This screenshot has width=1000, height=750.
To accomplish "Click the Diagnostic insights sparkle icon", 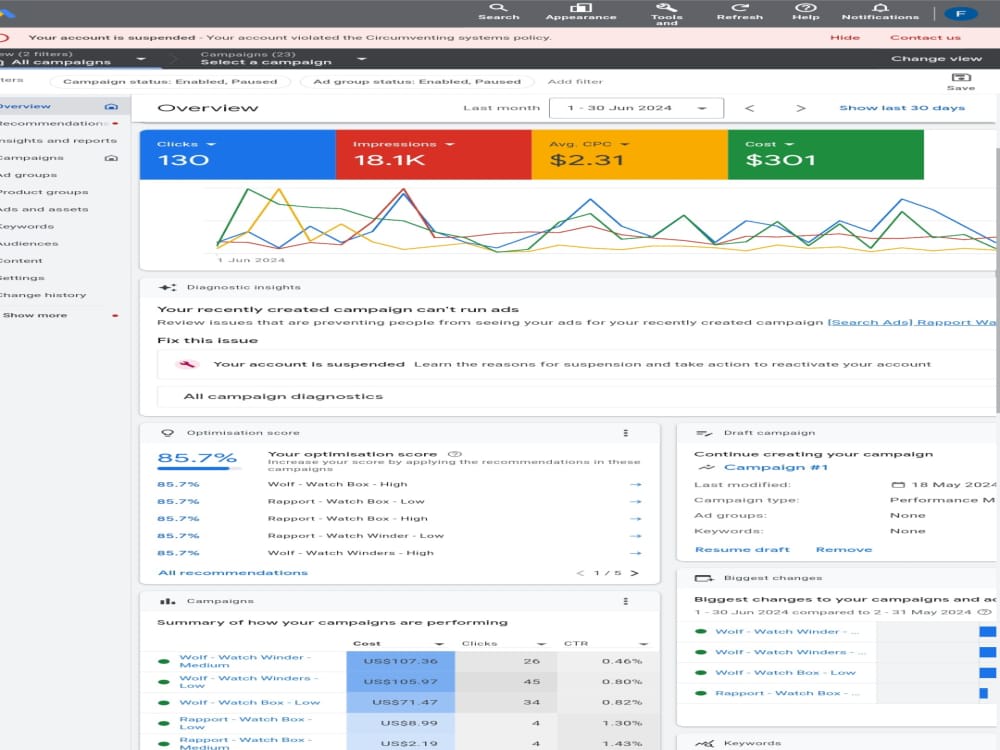I will tap(168, 288).
